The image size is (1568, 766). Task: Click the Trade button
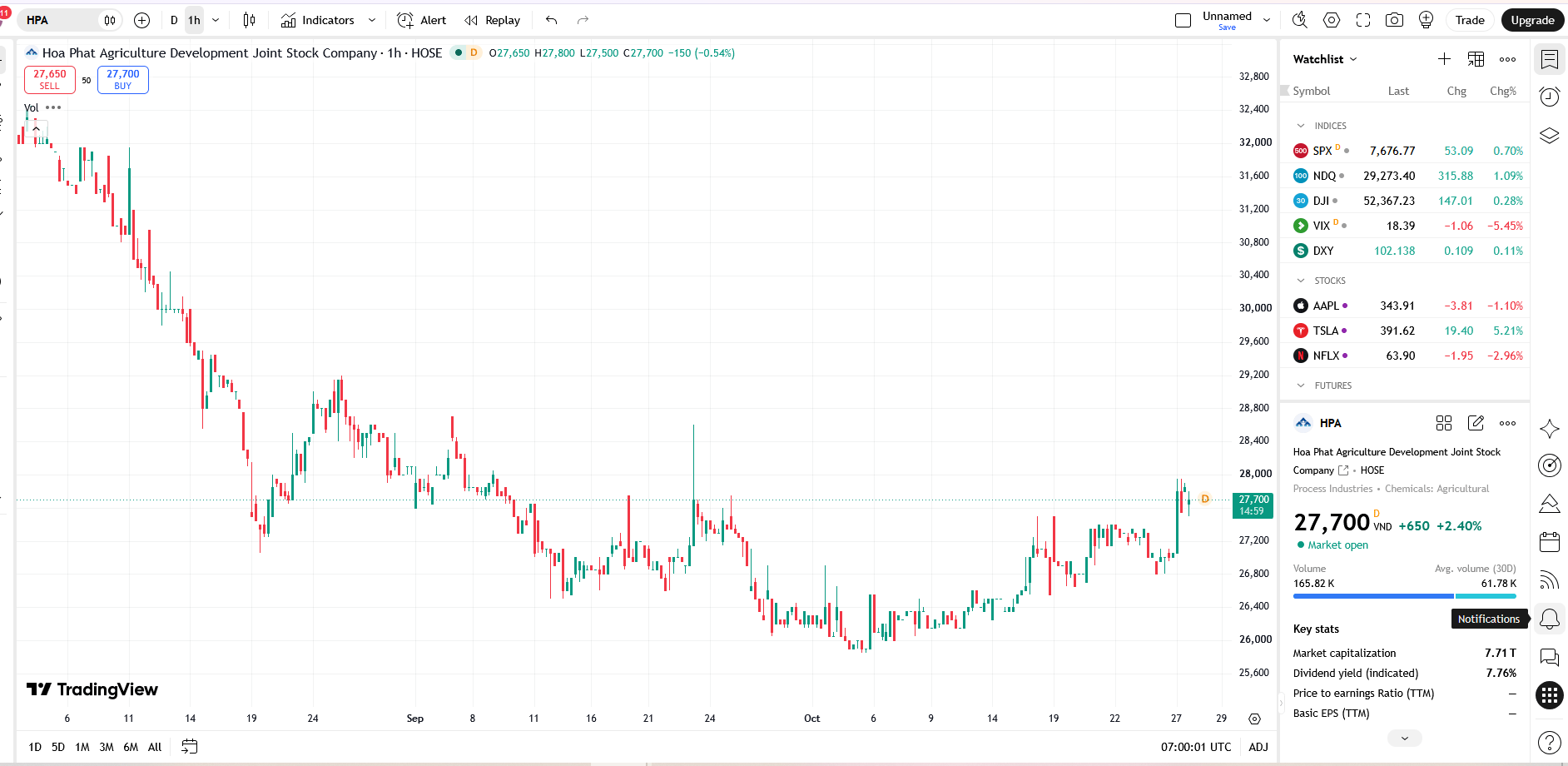pos(1470,20)
